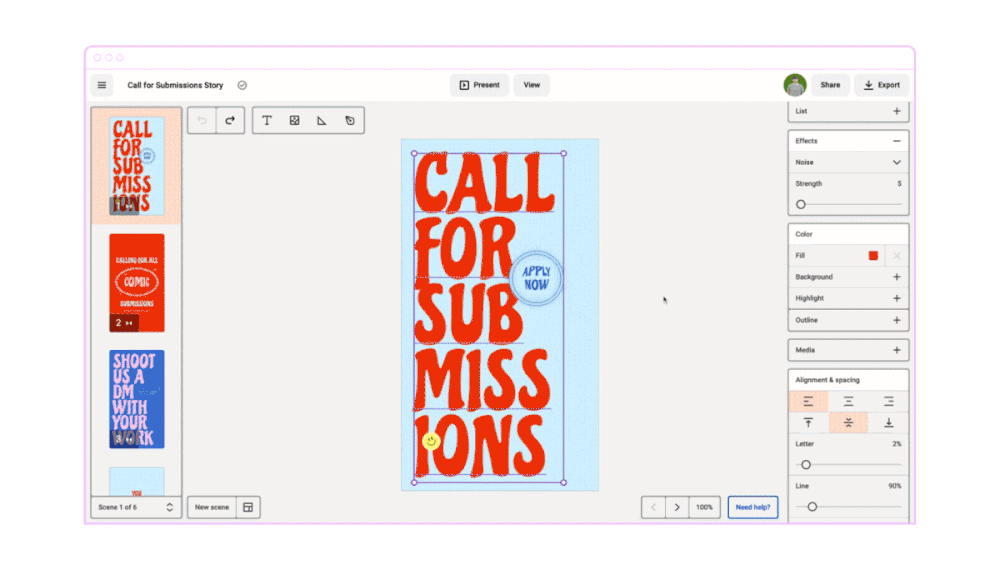The height and width of the screenshot is (570, 1000).
Task: Click the Need help? button
Action: tap(753, 508)
